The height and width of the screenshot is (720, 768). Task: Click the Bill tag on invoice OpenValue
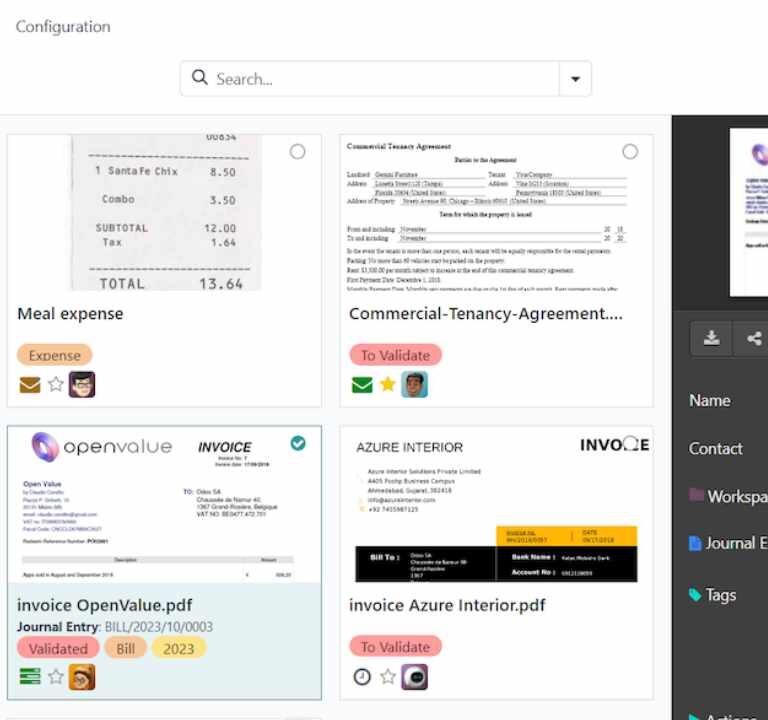[125, 648]
